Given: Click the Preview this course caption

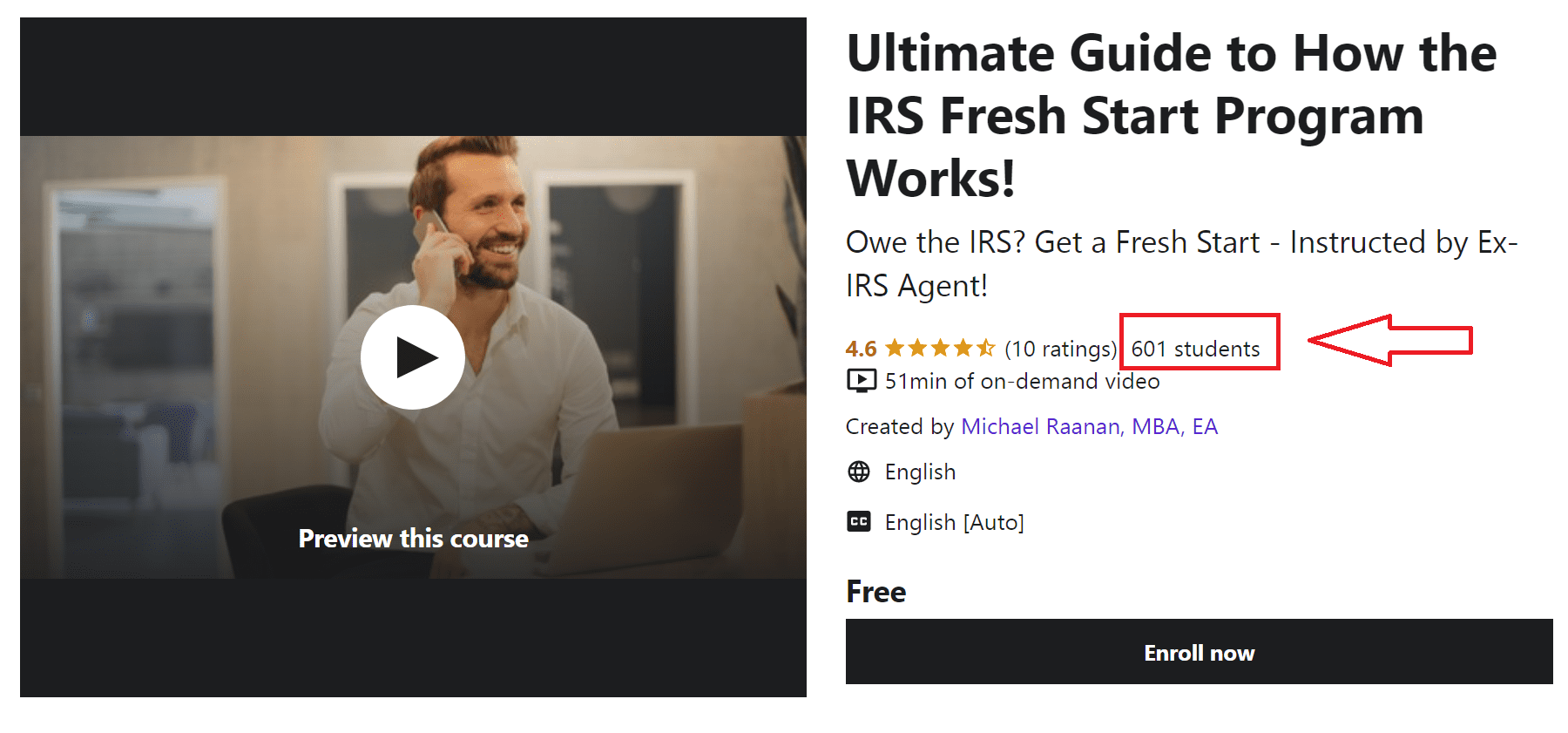Looking at the screenshot, I should (413, 538).
